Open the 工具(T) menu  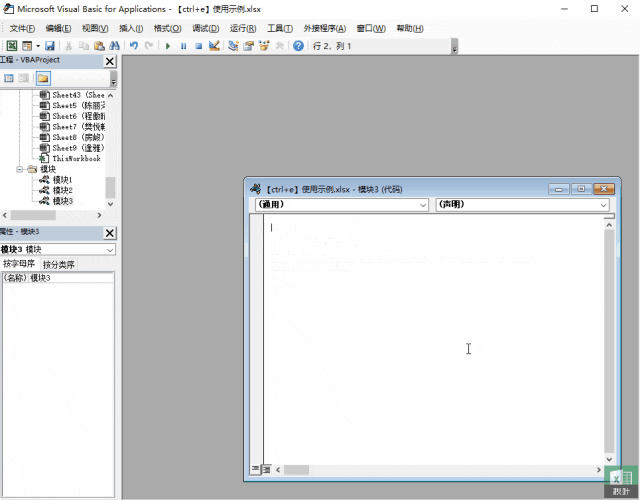(x=280, y=29)
